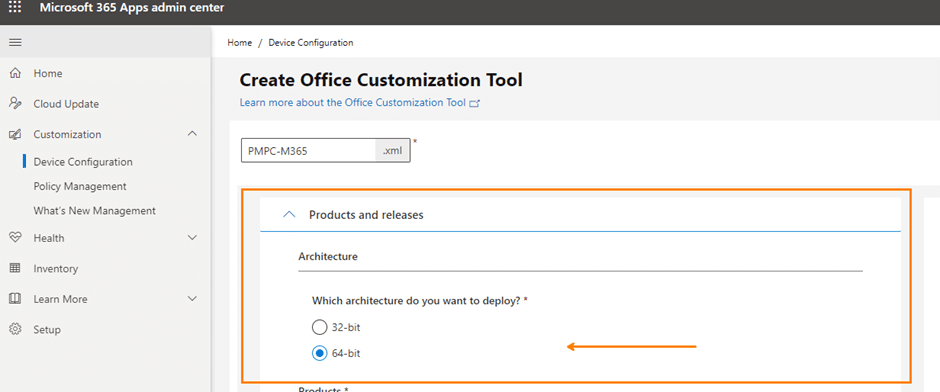
Task: Click the Architecture section label
Action: tap(328, 257)
